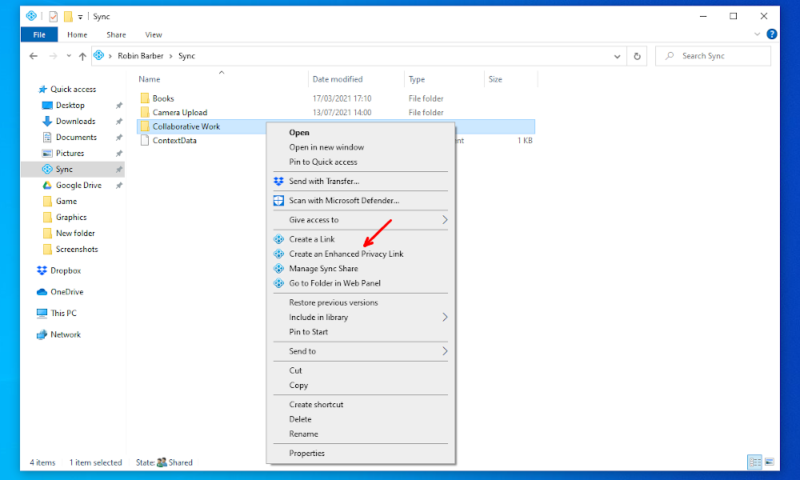Image resolution: width=800 pixels, height=480 pixels.
Task: Switch to the View ribbon tab
Action: (153, 35)
